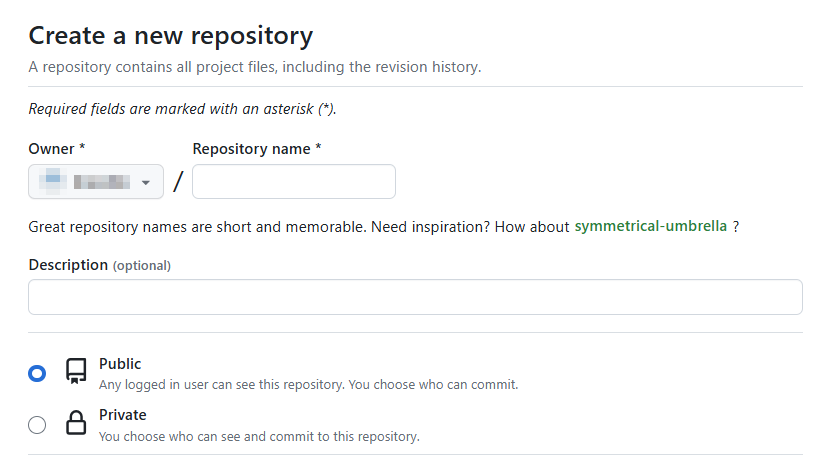Viewport: 829px width, 469px height.
Task: Click inside the Repository name field
Action: (x=293, y=182)
